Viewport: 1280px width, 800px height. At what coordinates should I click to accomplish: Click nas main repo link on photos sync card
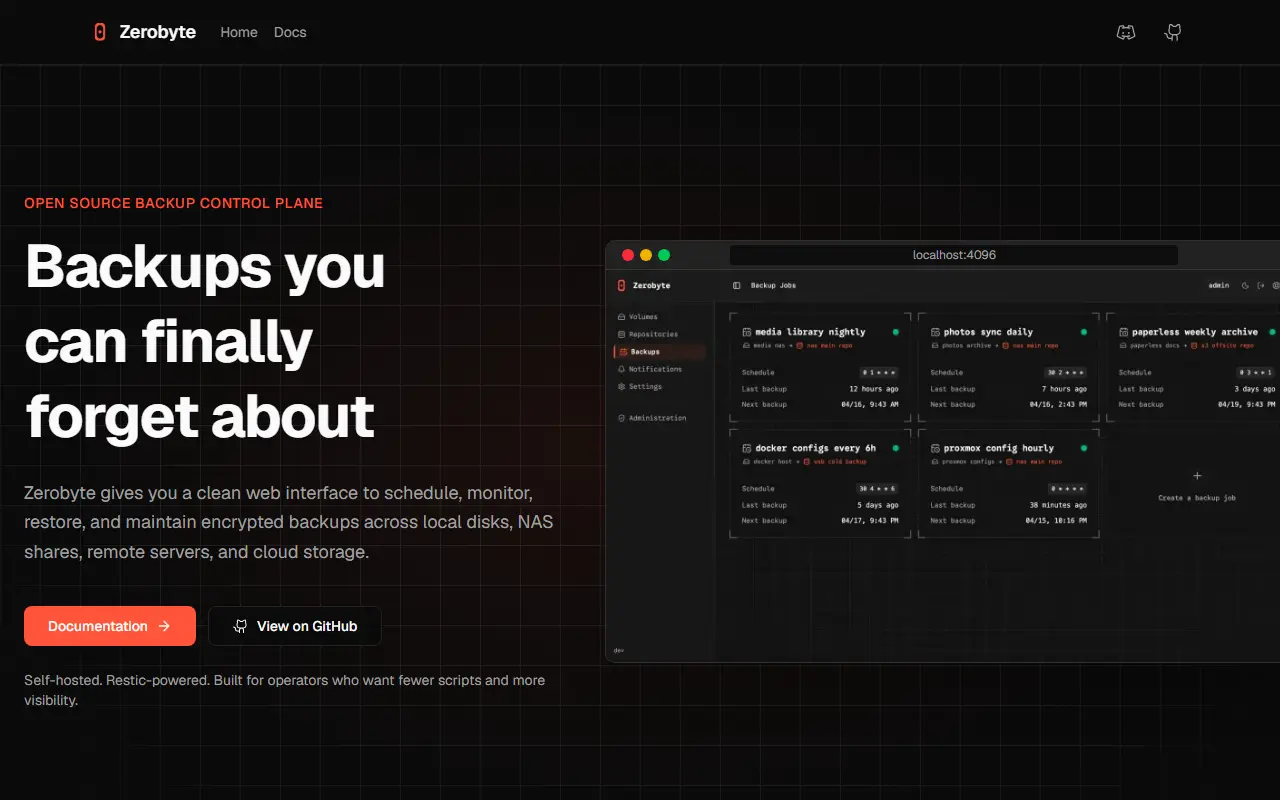[1030, 346]
